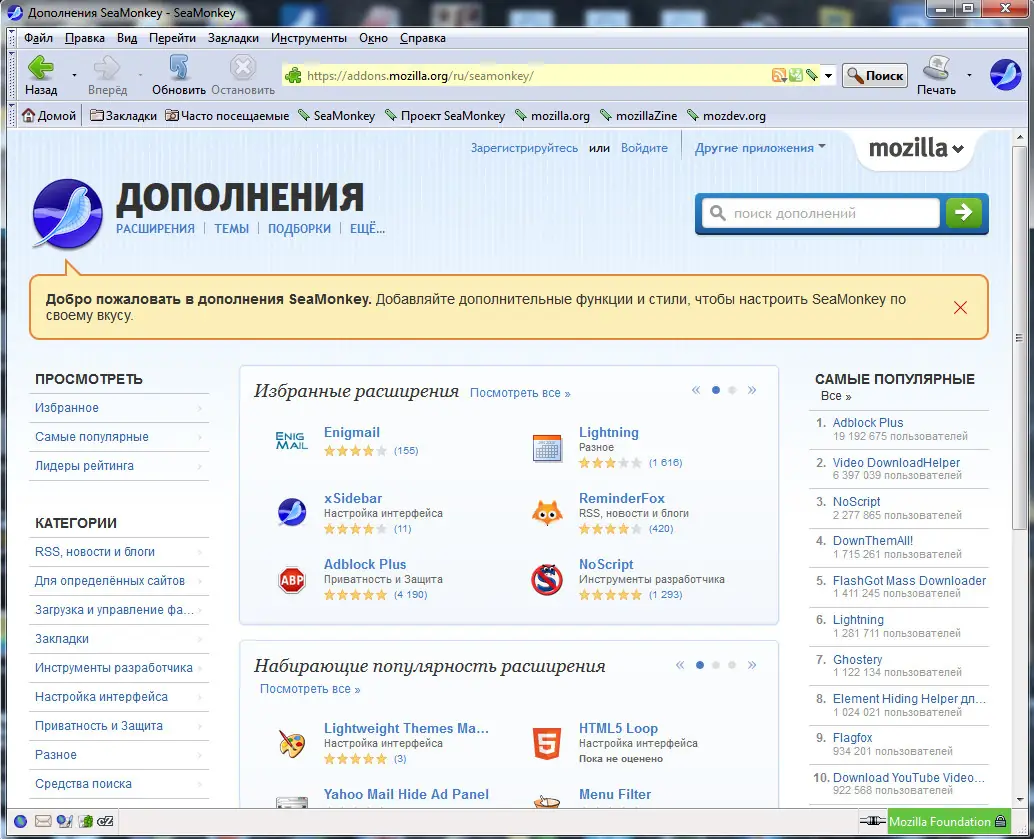The height and width of the screenshot is (839, 1034).
Task: Open the xSidebar extension icon
Action: click(x=291, y=512)
